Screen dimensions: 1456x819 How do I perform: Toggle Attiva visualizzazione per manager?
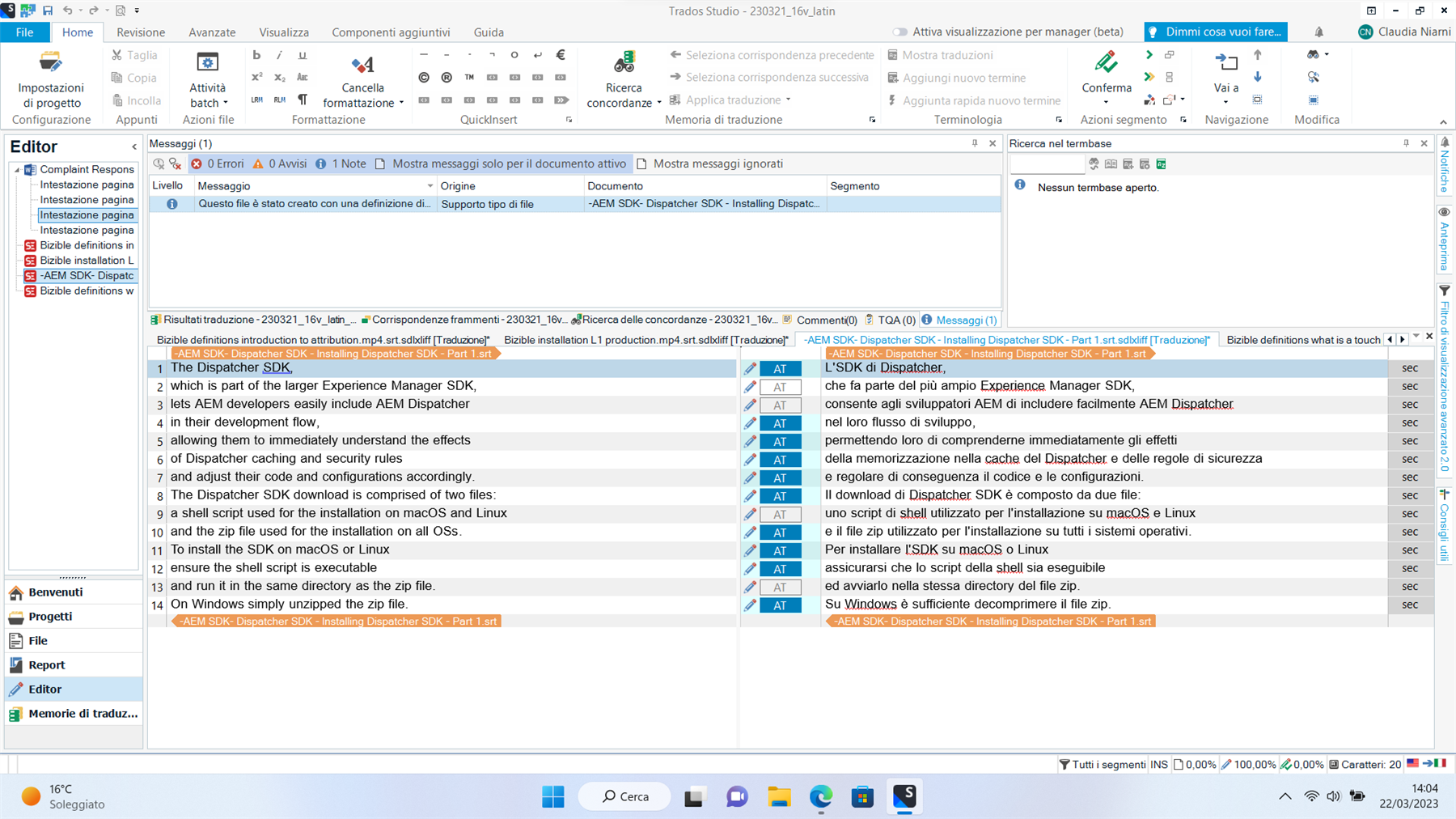click(x=900, y=32)
